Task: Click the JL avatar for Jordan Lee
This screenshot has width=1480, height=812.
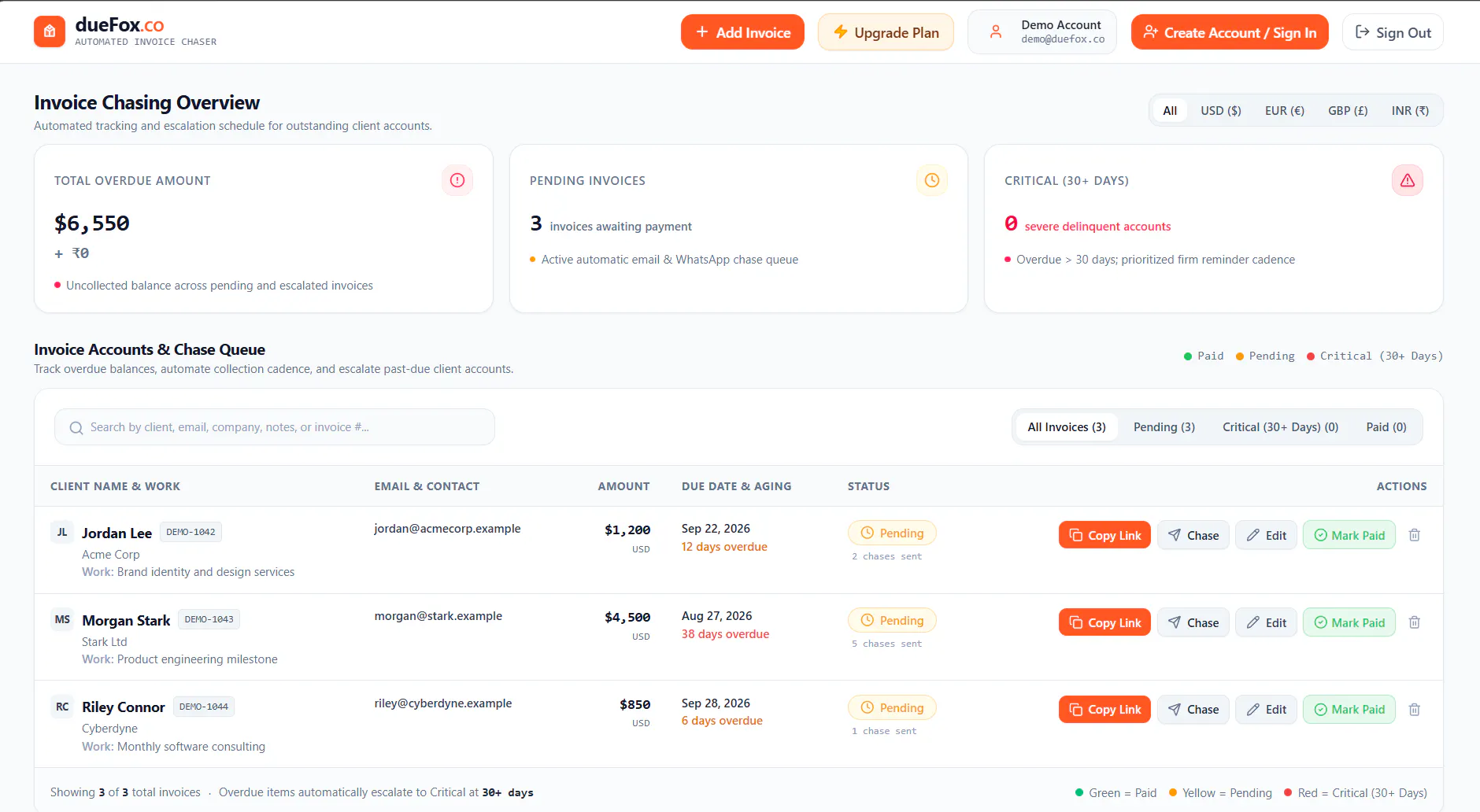Action: 62,533
